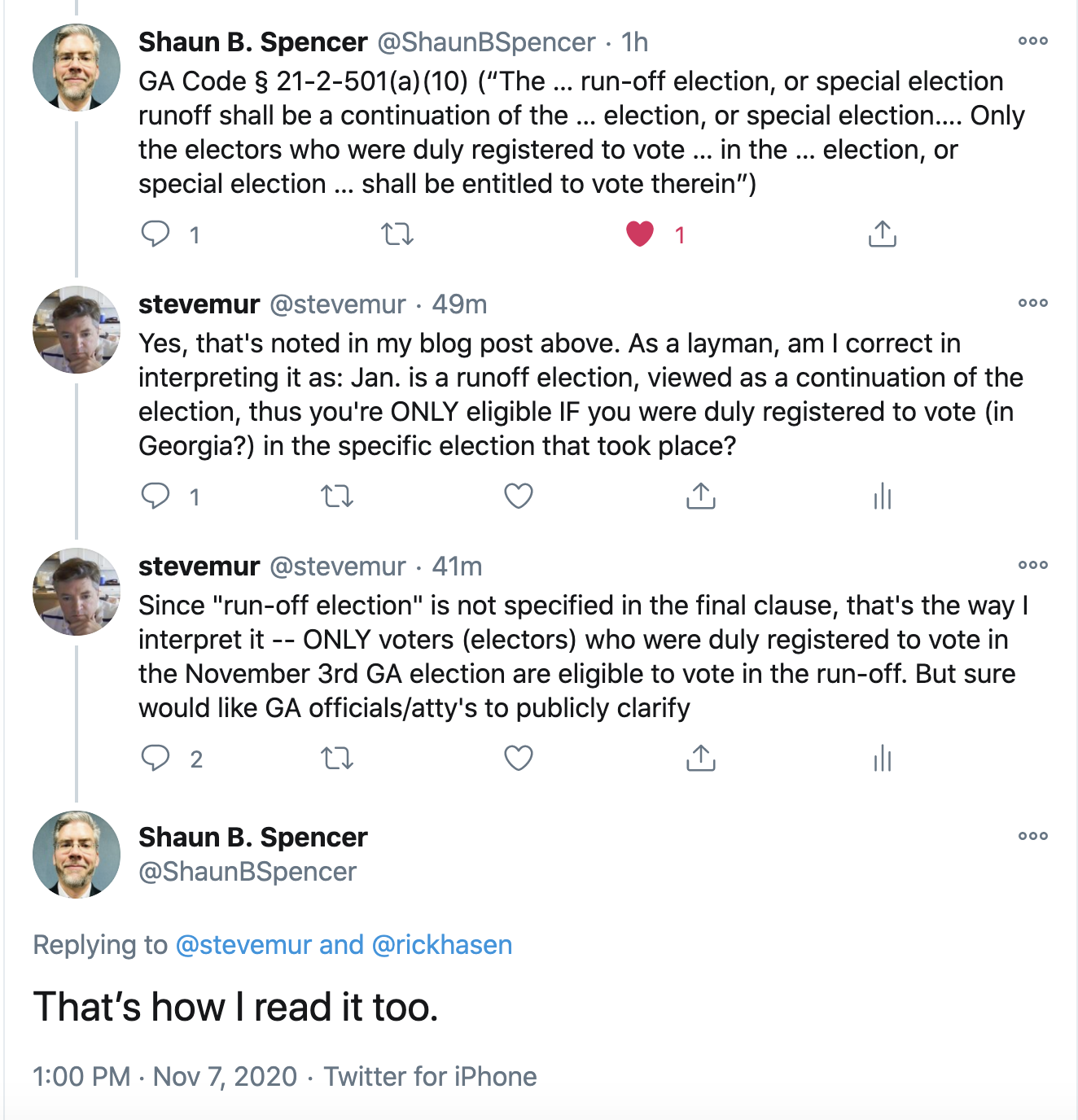This screenshot has width=1078, height=1120.
Task: Retweet stevemur's 41m run-off tweet
Action: (337, 758)
